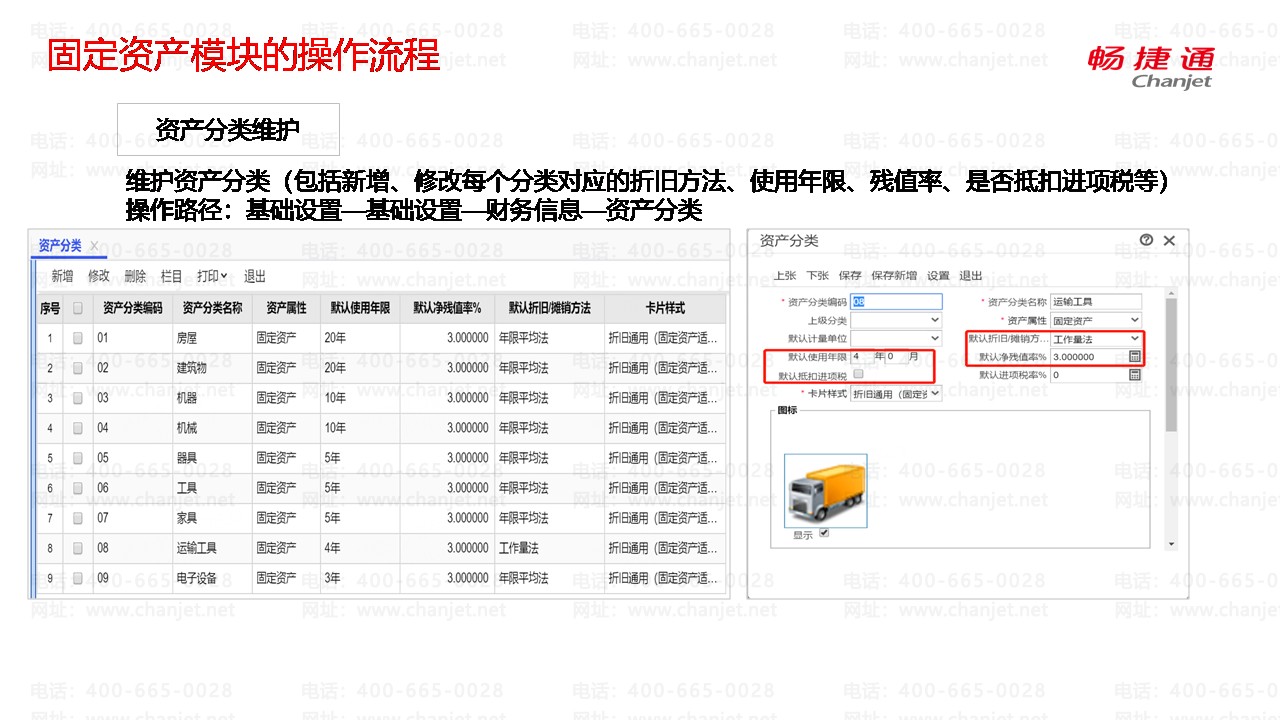The width and height of the screenshot is (1280, 720).
Task: Expand the 上级分类 dropdown
Action: [896, 320]
